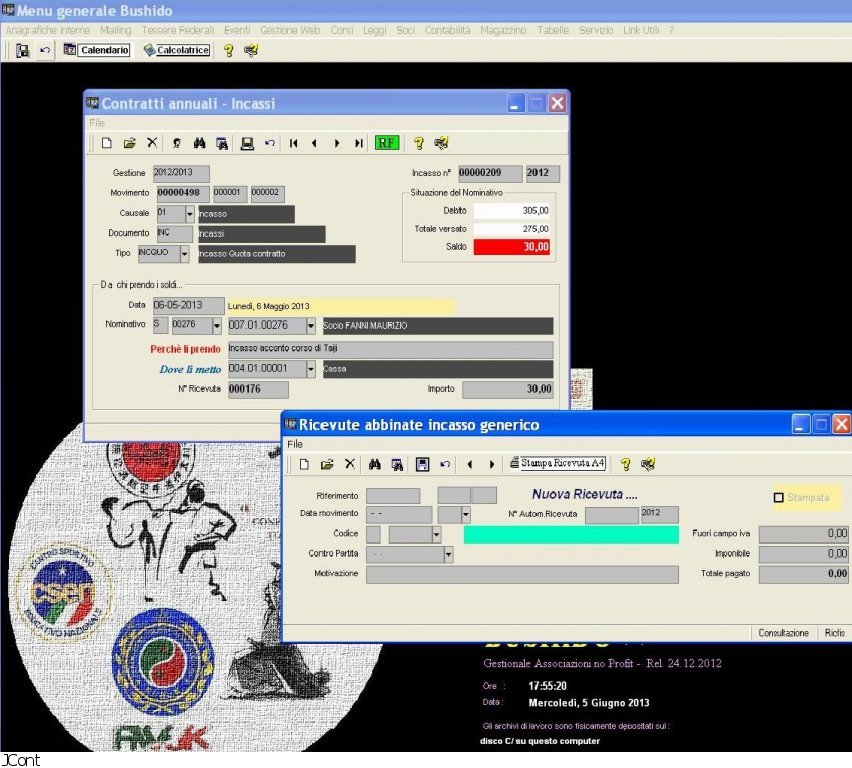Expand the Causale dropdown
The width and height of the screenshot is (852, 768).
point(190,214)
